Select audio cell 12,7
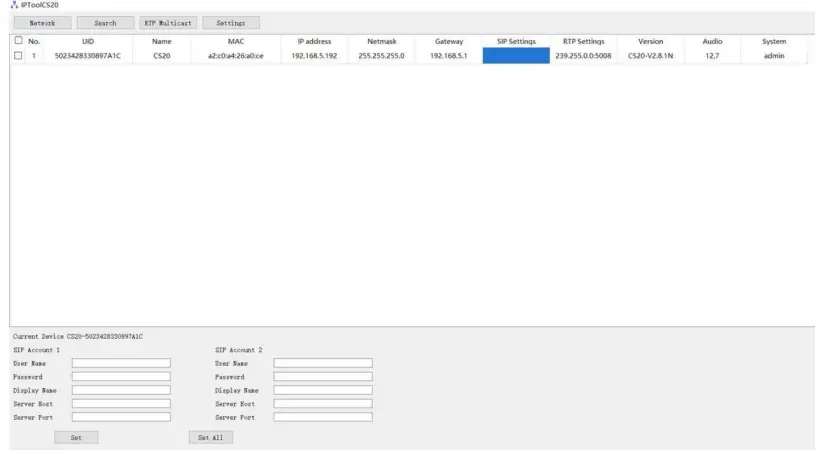The height and width of the screenshot is (454, 818). pos(712,56)
